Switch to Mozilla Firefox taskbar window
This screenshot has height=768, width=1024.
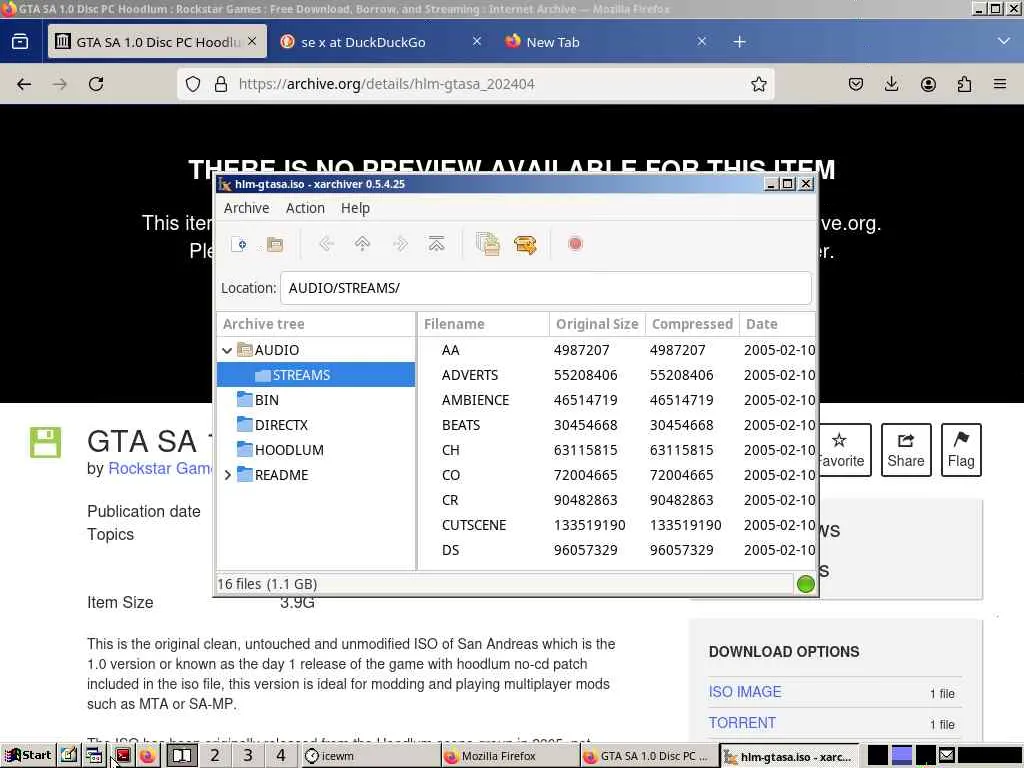[509, 756]
